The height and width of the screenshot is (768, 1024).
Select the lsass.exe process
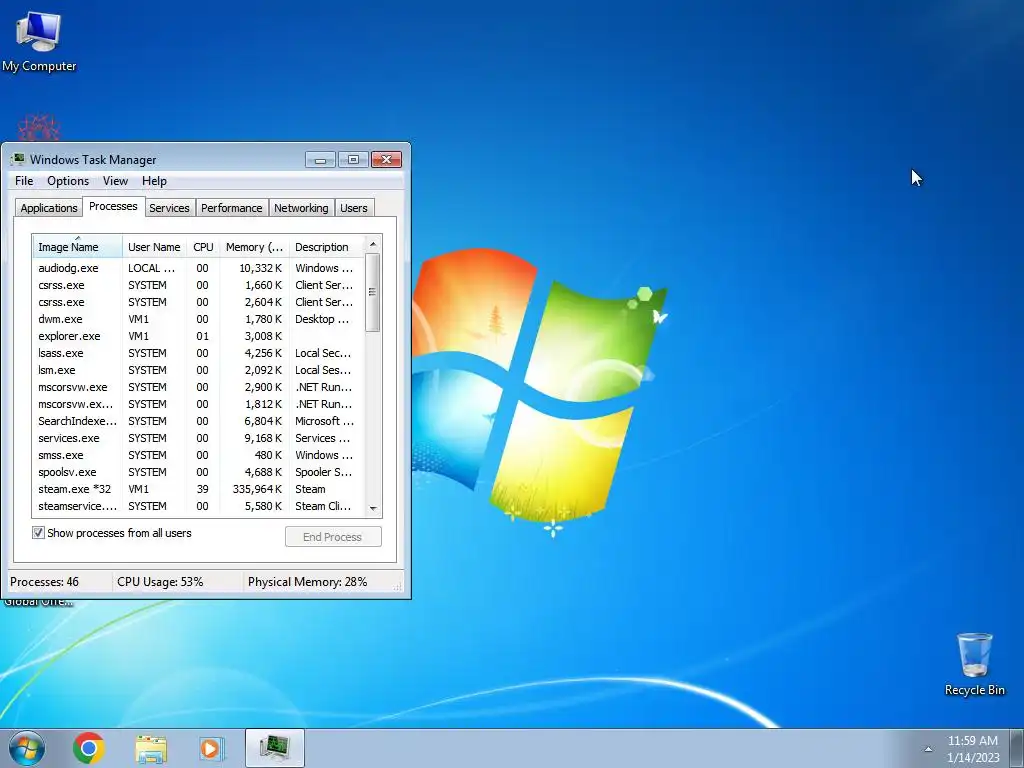(199, 353)
